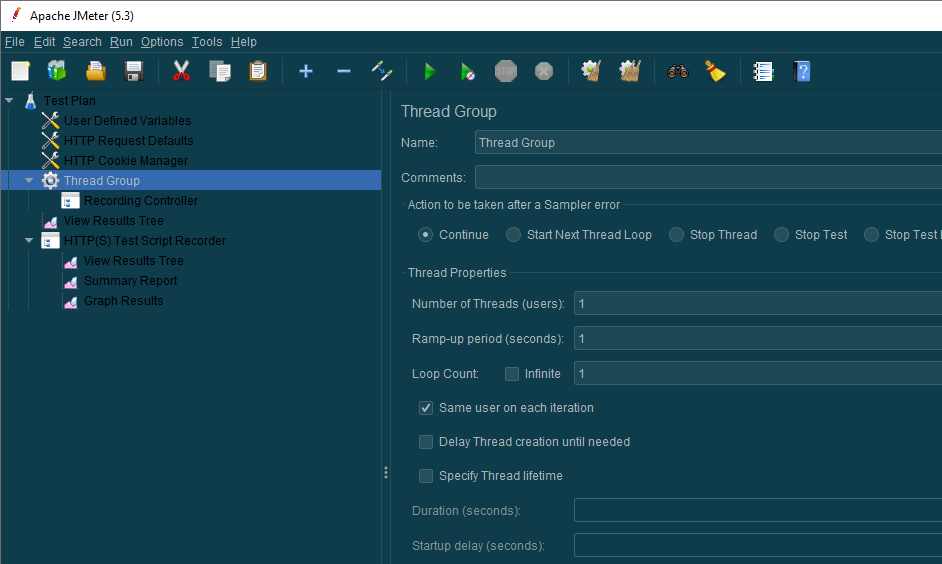Click the Clear All brooms icon
This screenshot has width=942, height=564.
click(x=630, y=71)
